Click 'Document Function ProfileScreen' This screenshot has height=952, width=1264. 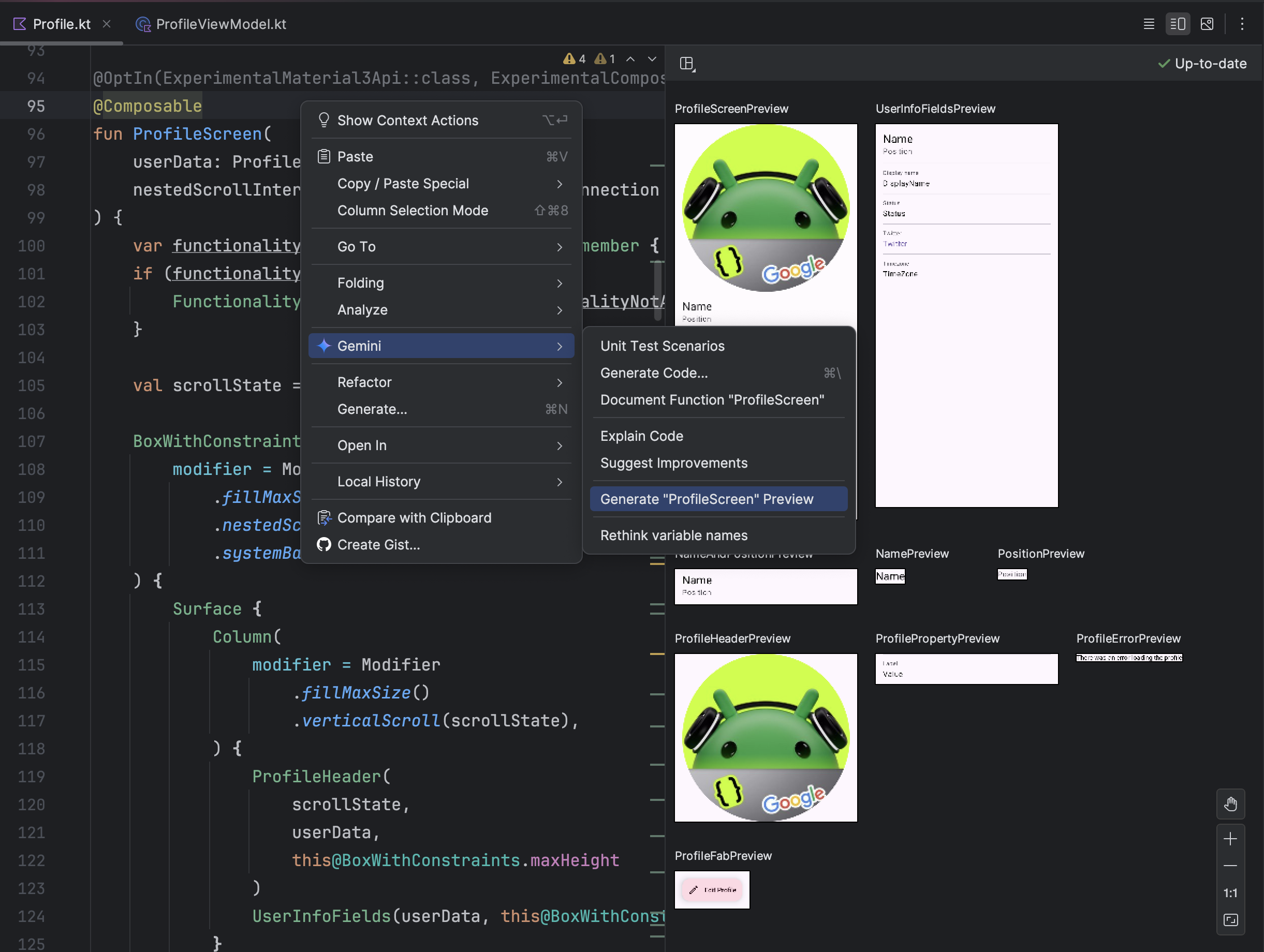pos(713,399)
